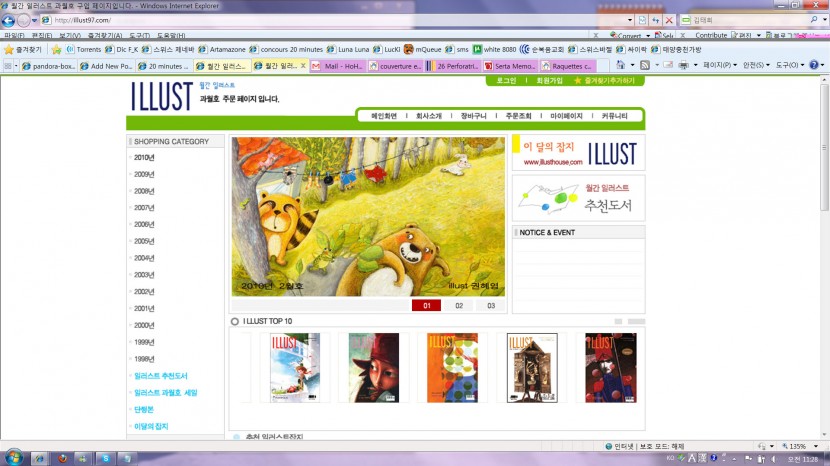Expand the address bar history dropdown
The height and width of the screenshot is (466, 830).
(630, 20)
